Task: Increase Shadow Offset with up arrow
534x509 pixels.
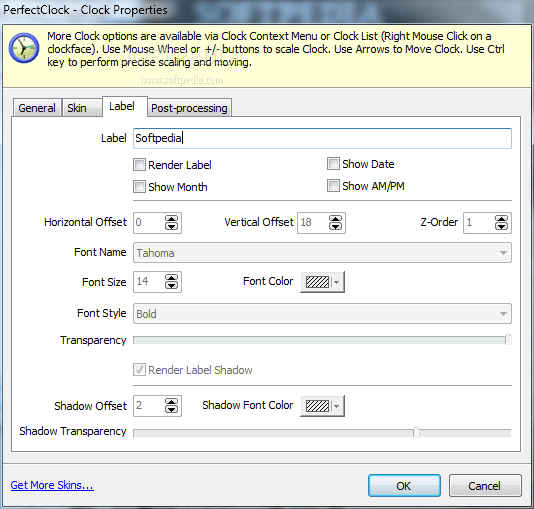Action: pos(171,402)
